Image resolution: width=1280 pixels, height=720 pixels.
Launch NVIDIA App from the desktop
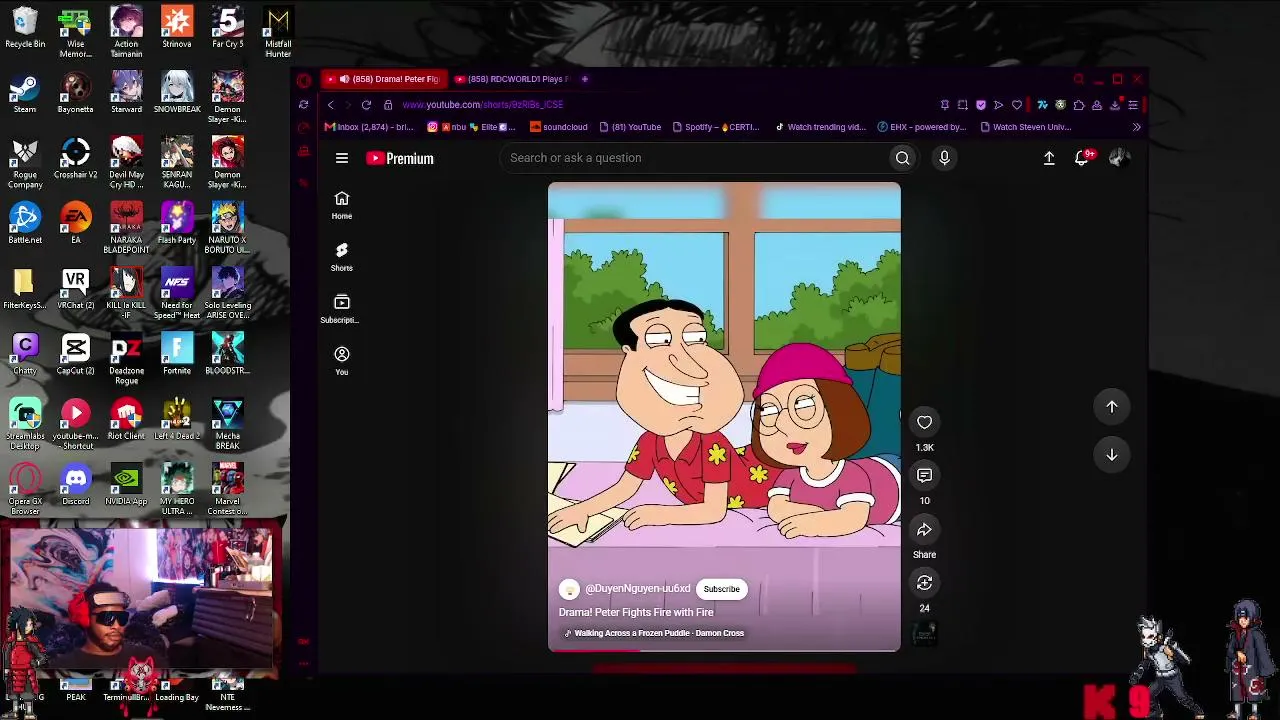coord(127,484)
